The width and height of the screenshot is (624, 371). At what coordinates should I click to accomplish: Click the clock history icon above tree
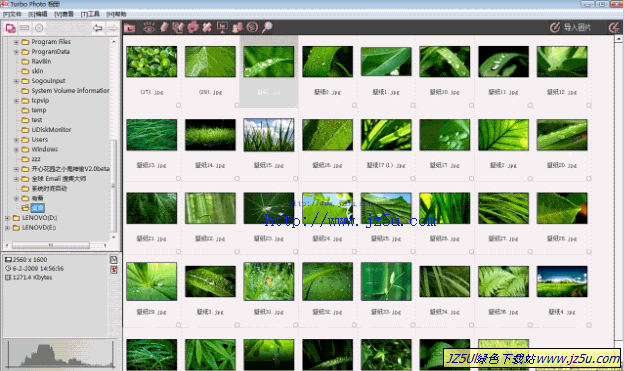coord(39,28)
